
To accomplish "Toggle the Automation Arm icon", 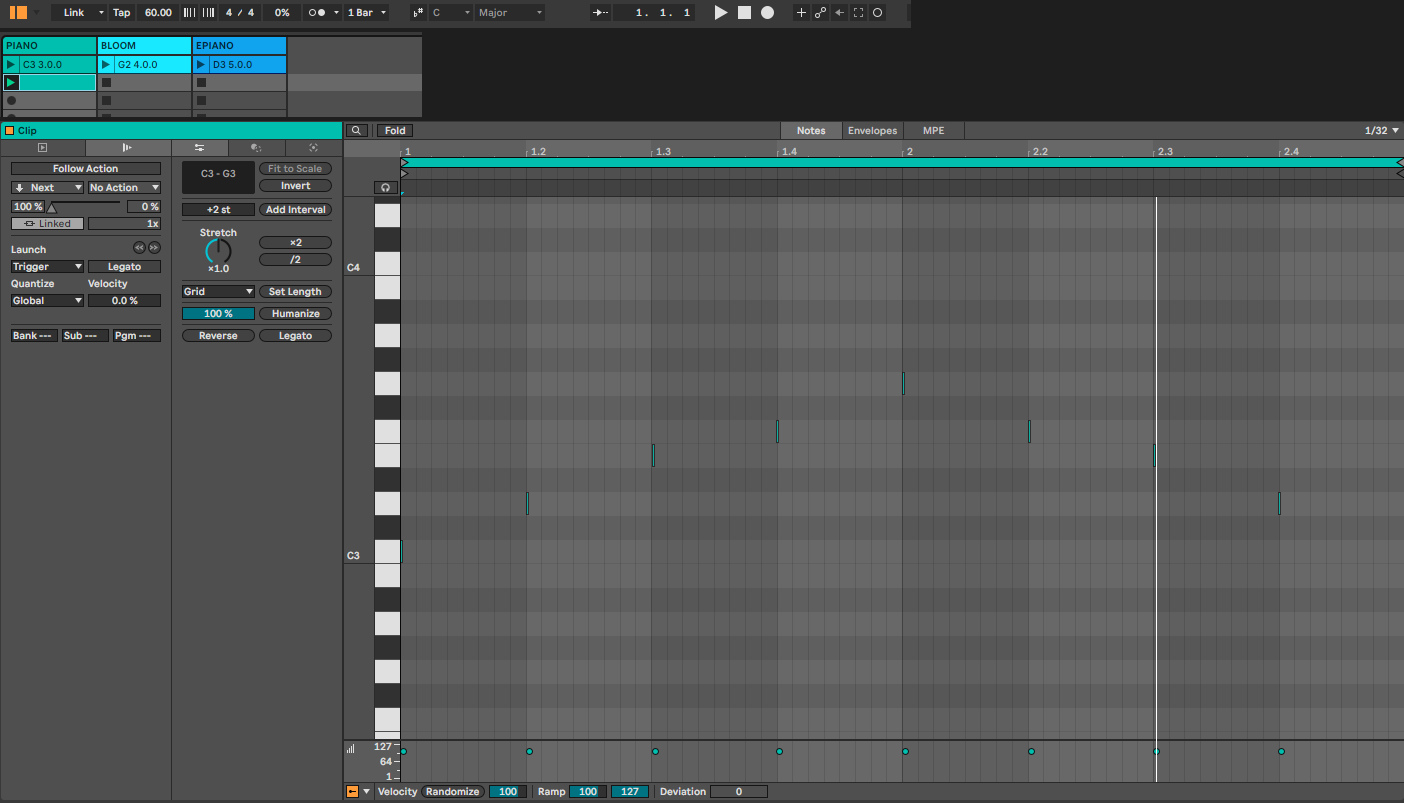I will [x=820, y=12].
